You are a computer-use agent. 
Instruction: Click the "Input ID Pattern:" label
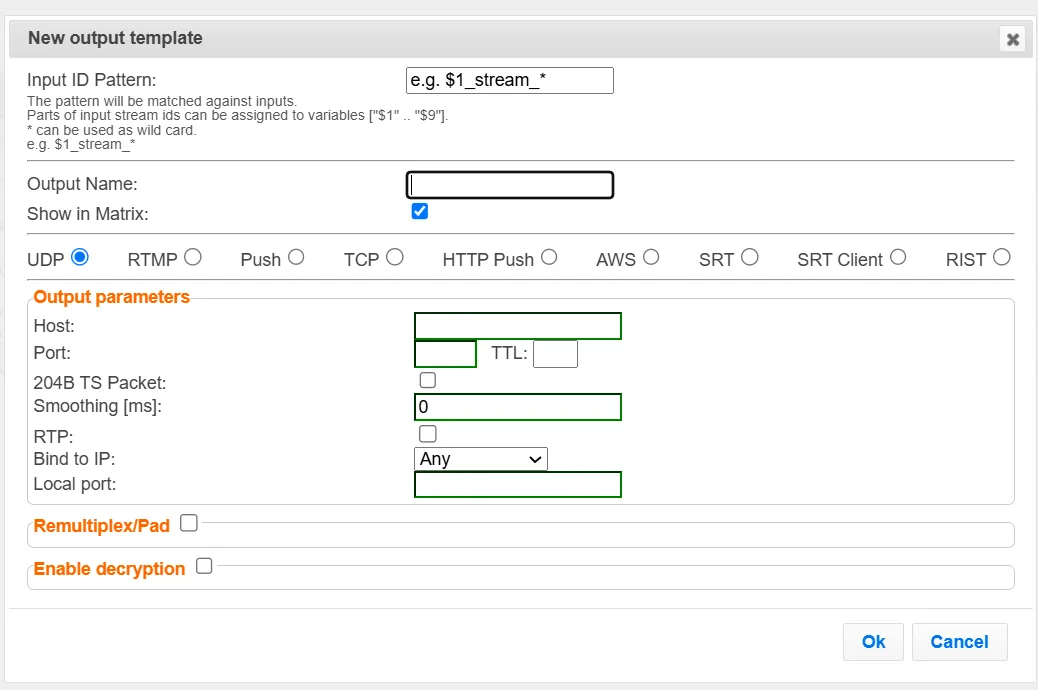pyautogui.click(x=91, y=80)
